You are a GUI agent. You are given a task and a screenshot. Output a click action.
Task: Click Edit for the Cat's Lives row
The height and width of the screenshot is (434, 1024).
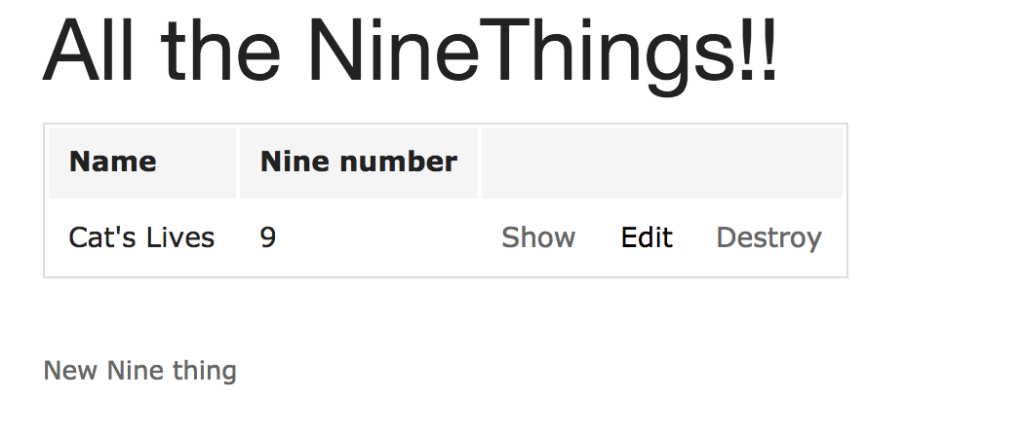tap(646, 238)
